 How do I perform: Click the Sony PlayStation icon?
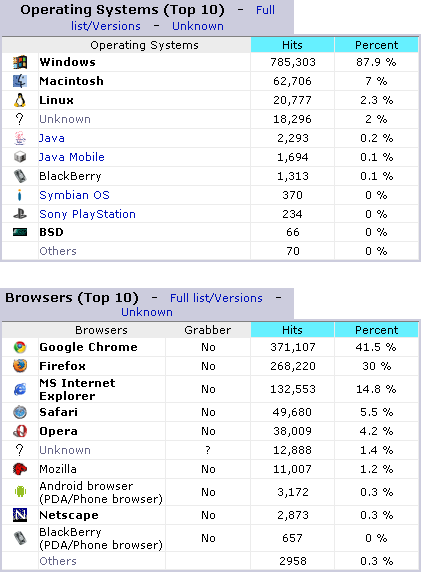point(20,214)
